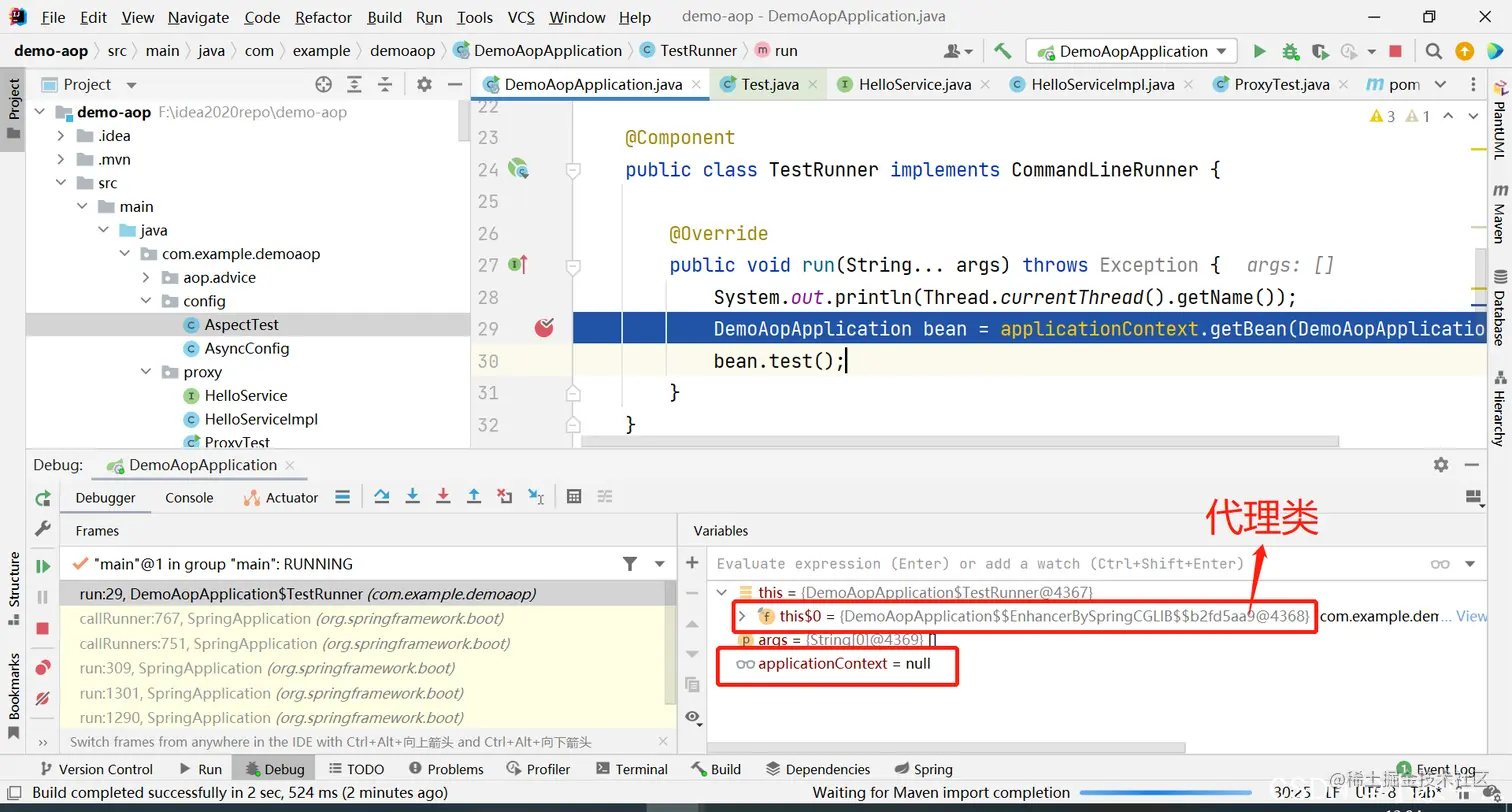Select HelloServiceImpl in project tree

click(x=261, y=419)
